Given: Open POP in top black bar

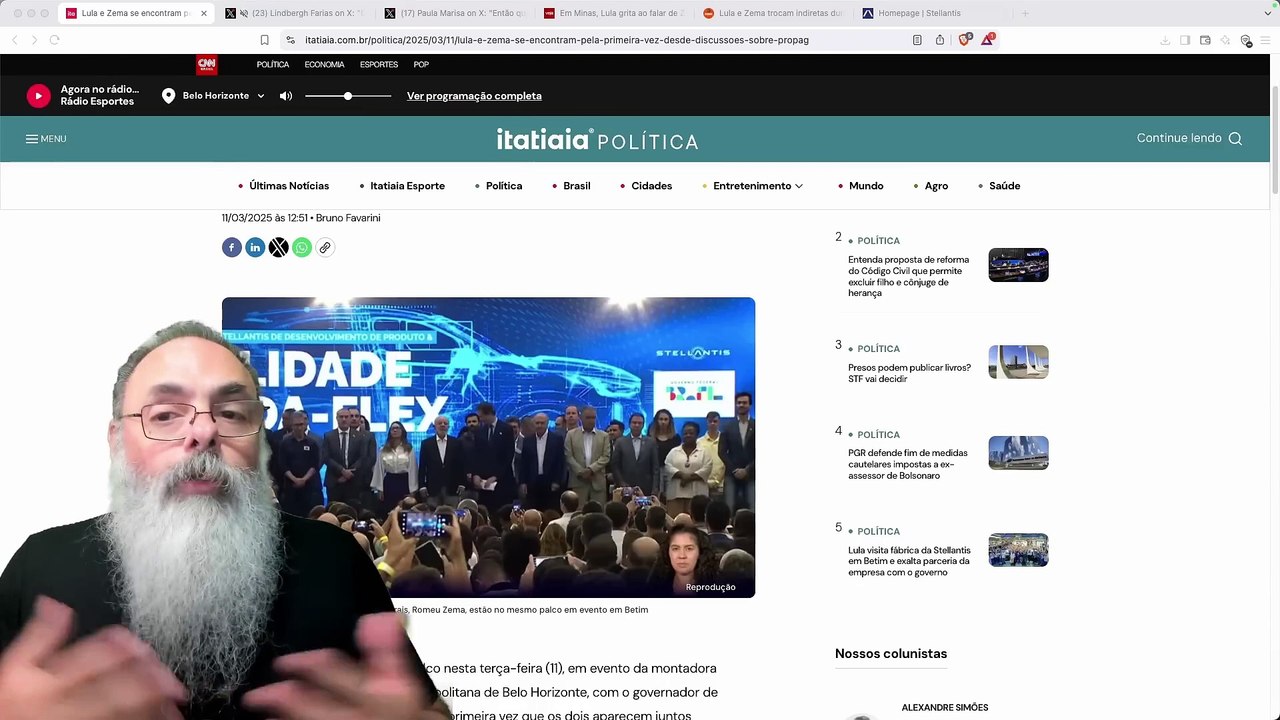Looking at the screenshot, I should point(421,64).
